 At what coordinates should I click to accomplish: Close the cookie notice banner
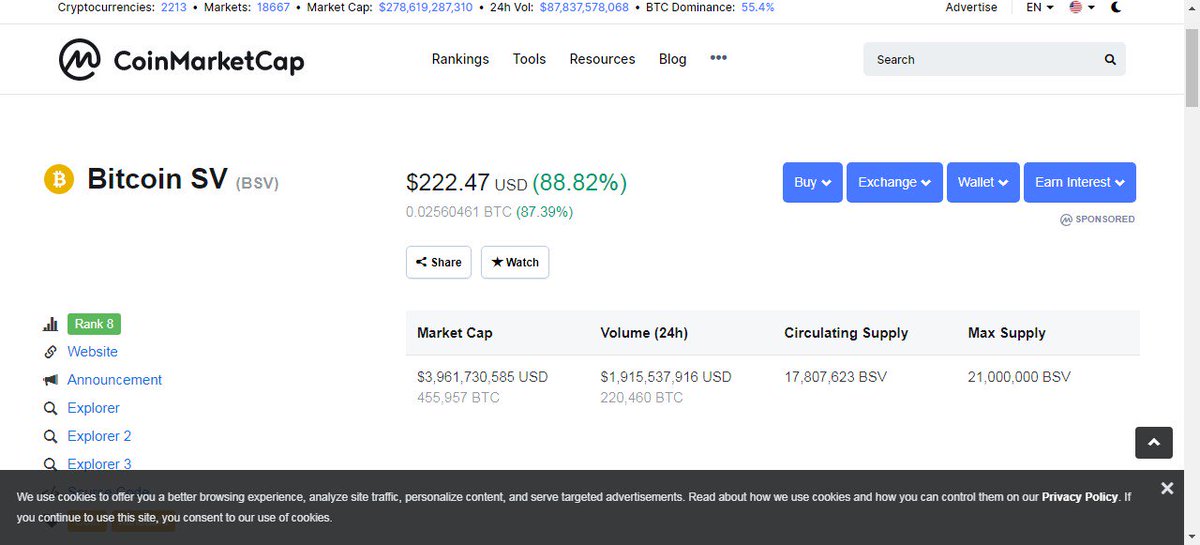pos(1166,488)
